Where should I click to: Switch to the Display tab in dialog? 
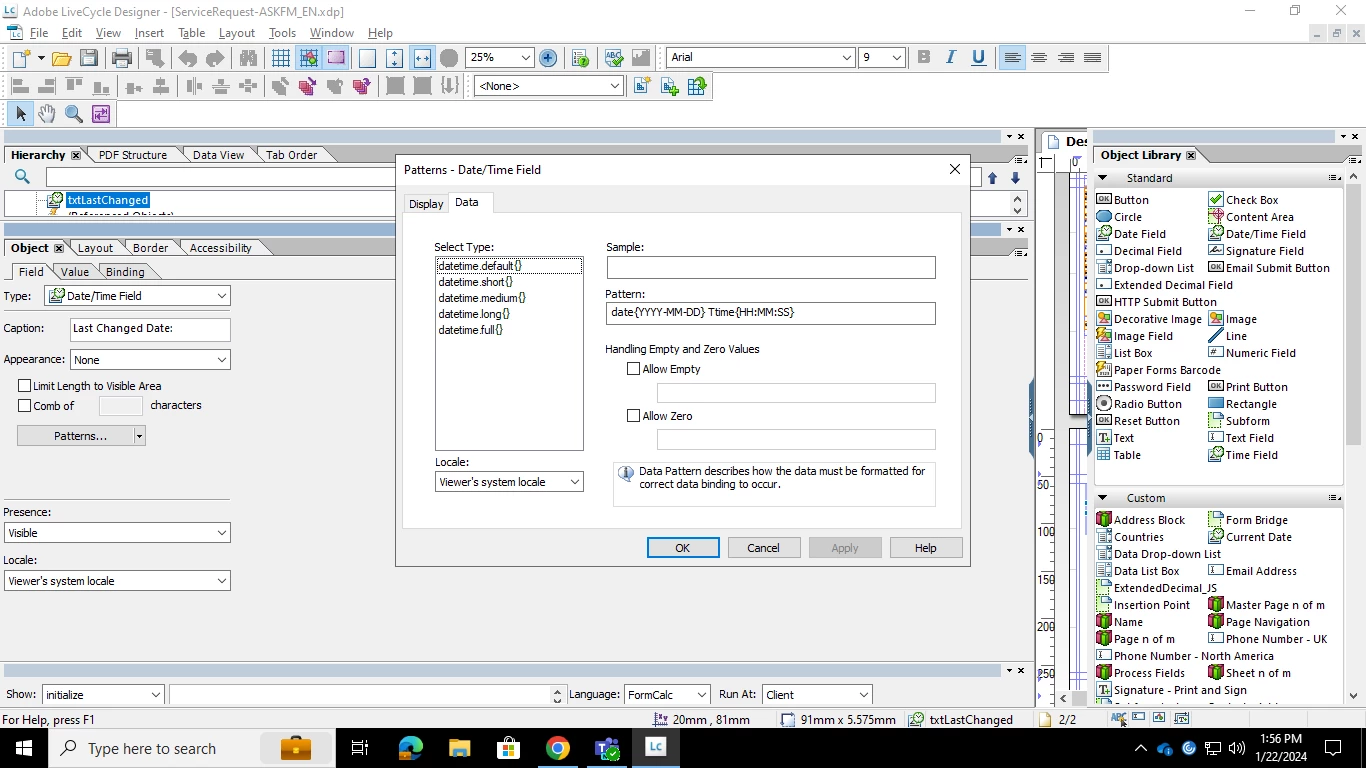click(426, 204)
